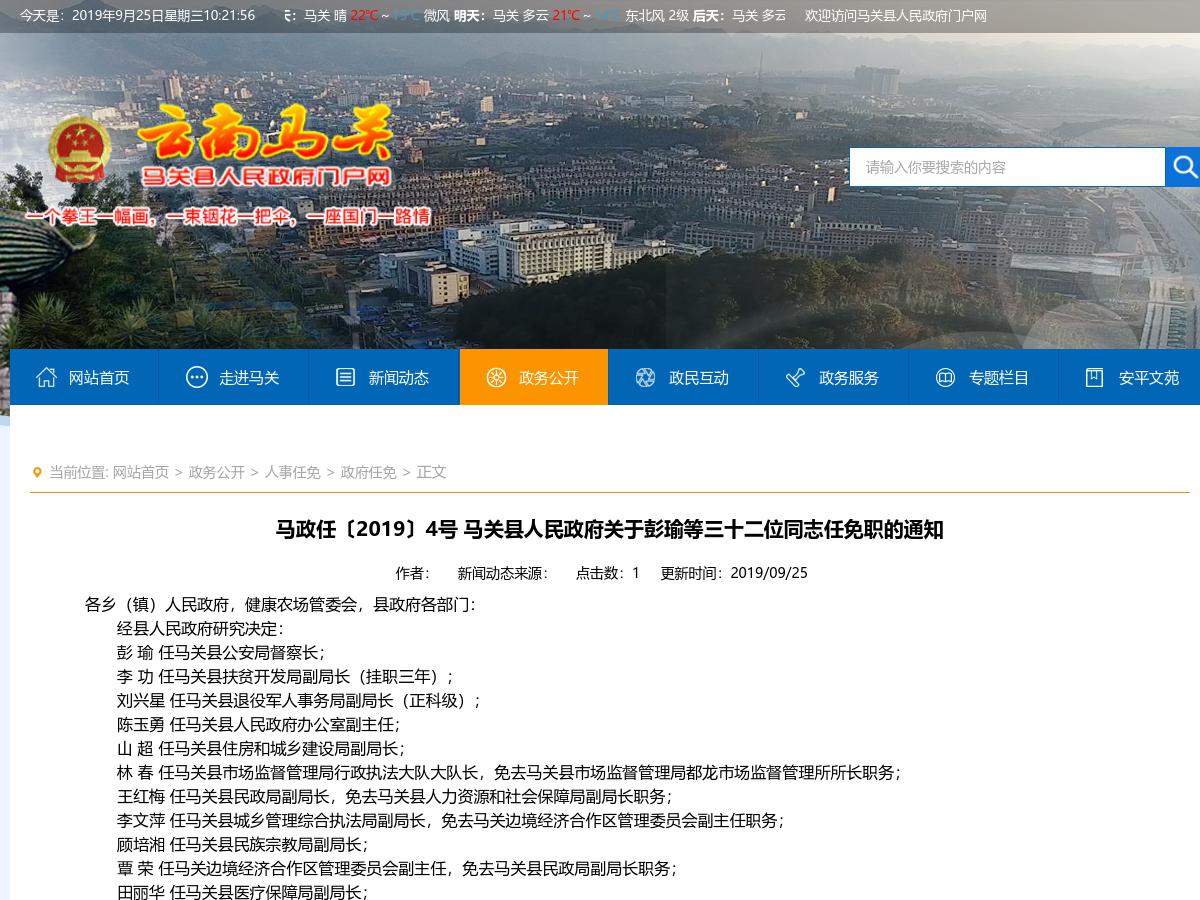Click the speech bubble icon for 走进马关
The width and height of the screenshot is (1200, 900).
click(x=197, y=377)
